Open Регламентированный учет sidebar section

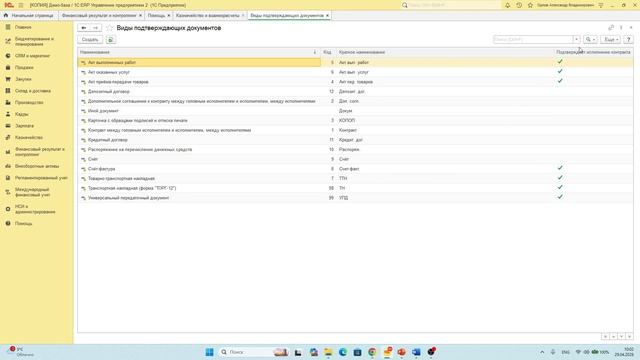[x=41, y=178]
